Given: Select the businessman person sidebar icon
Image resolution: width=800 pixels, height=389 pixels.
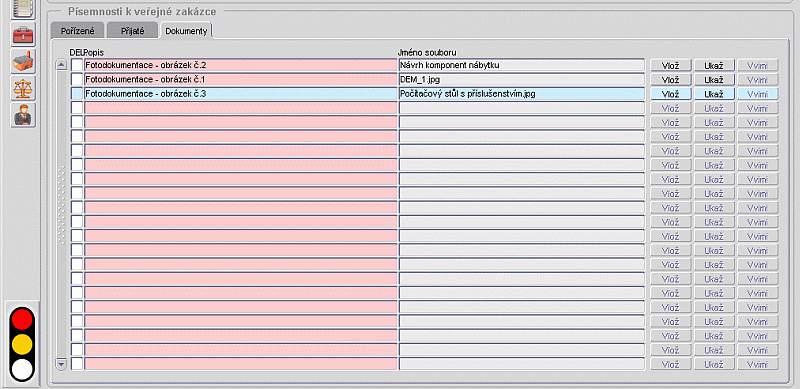Looking at the screenshot, I should (23, 115).
